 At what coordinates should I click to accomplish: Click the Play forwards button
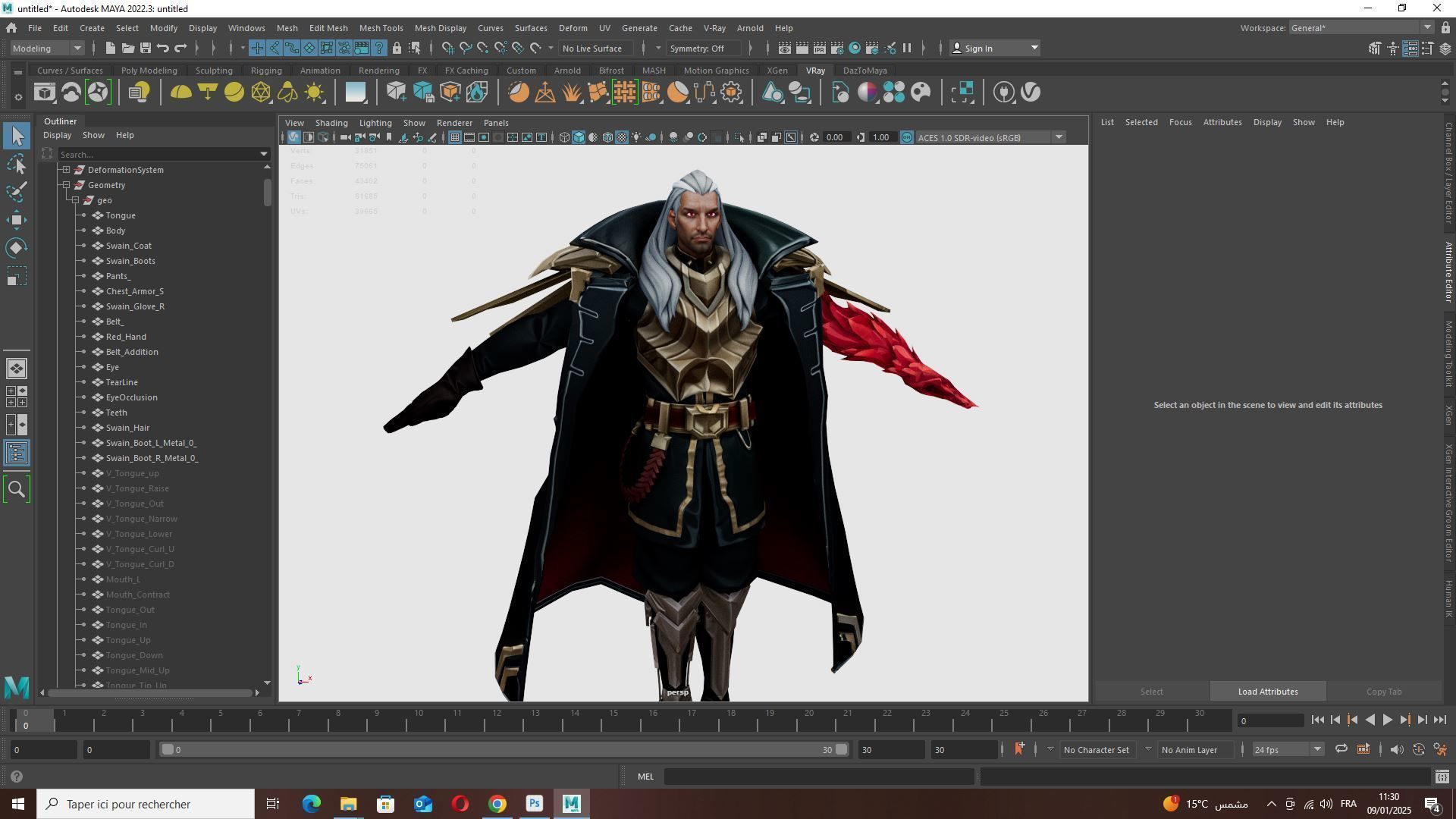(x=1388, y=720)
